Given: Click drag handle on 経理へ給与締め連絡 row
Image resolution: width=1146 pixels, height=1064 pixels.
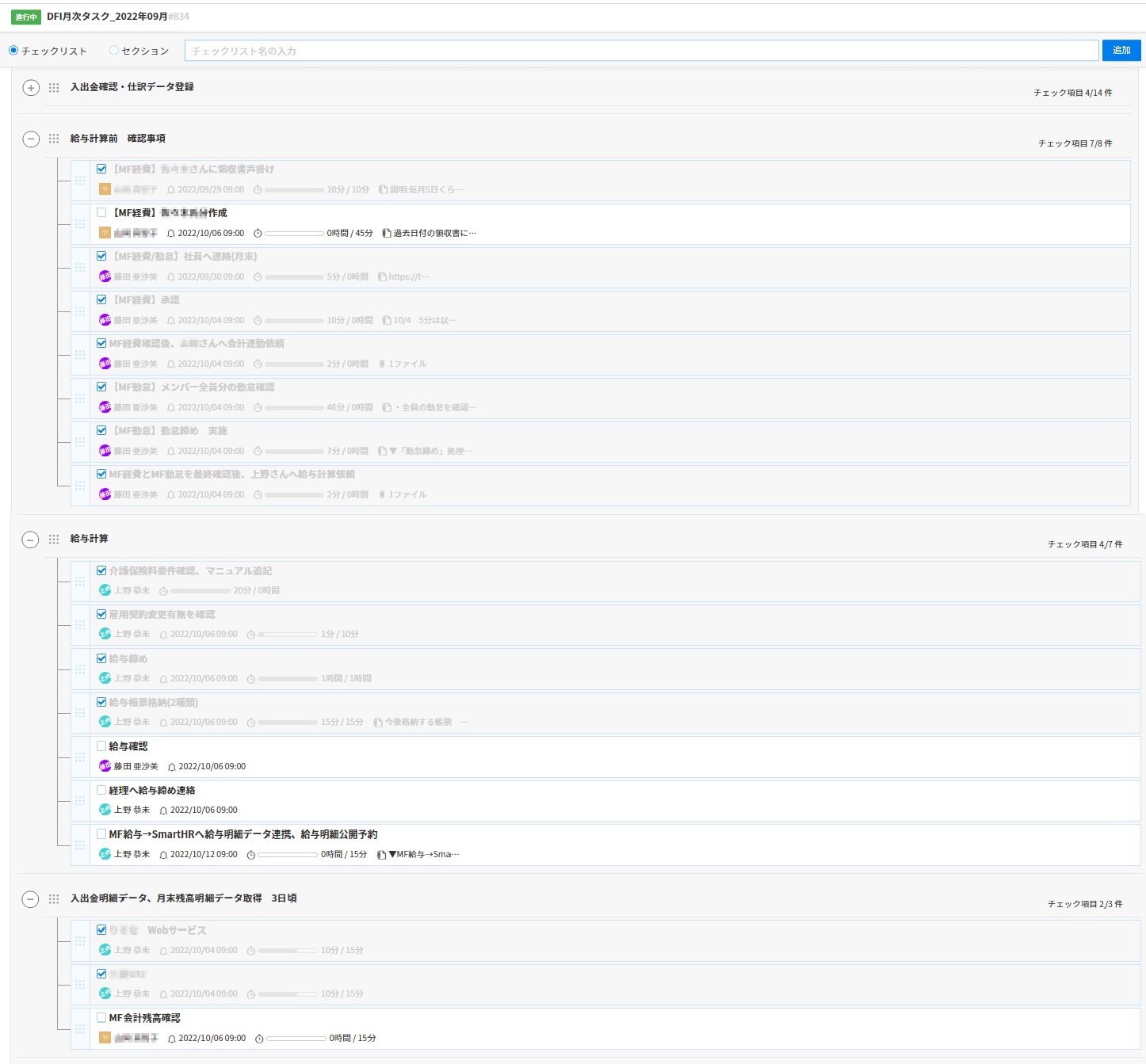Looking at the screenshot, I should click(x=80, y=801).
